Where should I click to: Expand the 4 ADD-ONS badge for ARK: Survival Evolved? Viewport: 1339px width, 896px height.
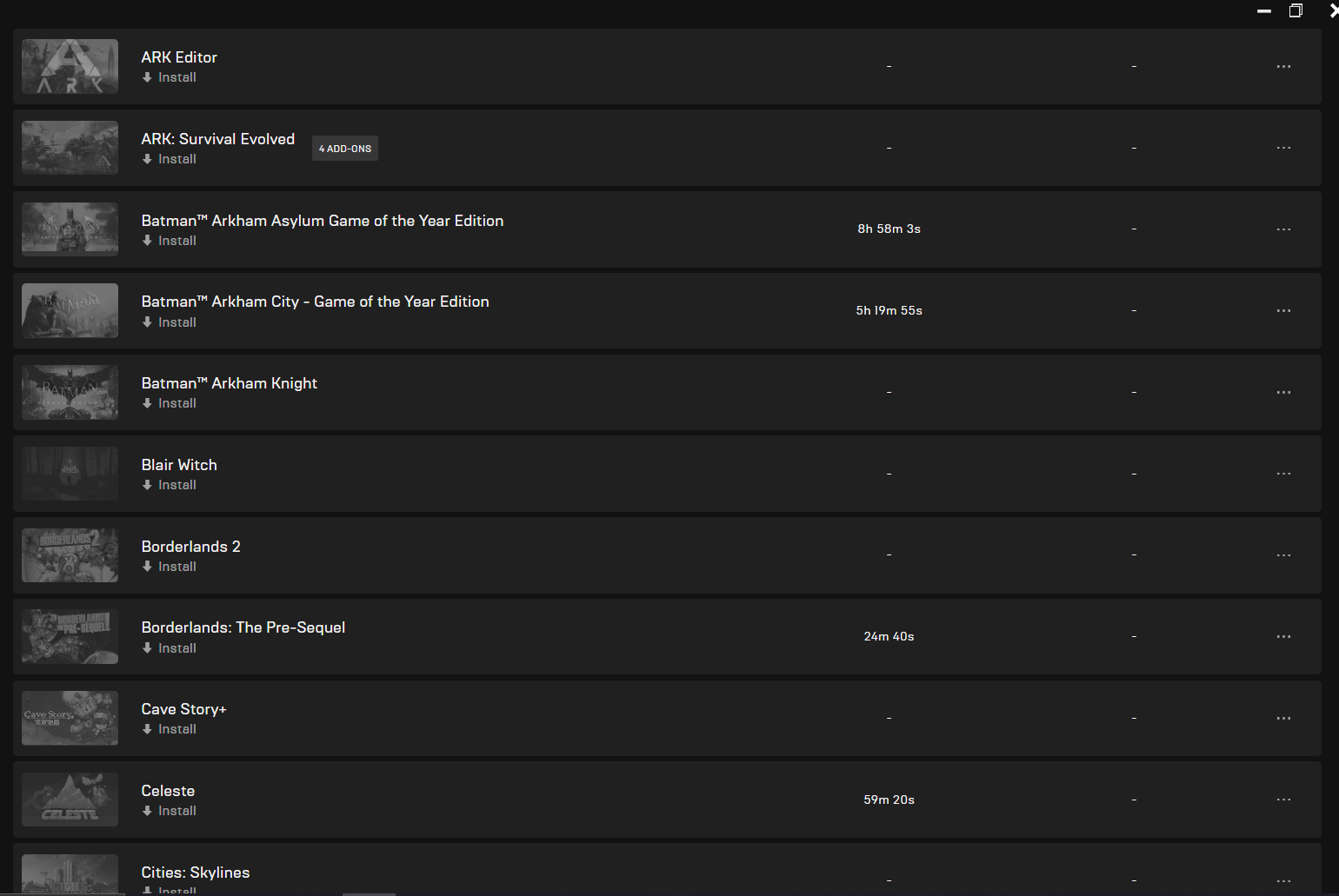pos(345,149)
